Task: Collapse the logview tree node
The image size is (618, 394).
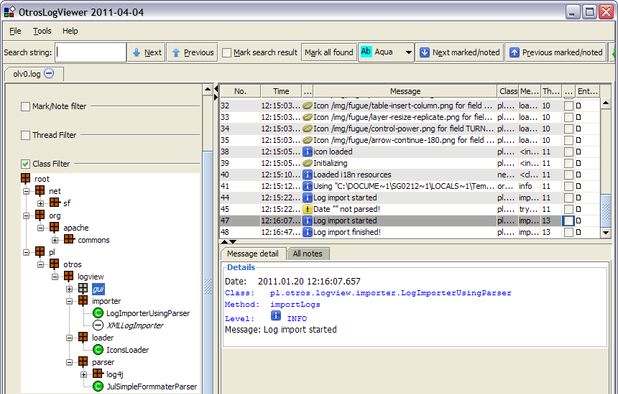Action: [55, 277]
